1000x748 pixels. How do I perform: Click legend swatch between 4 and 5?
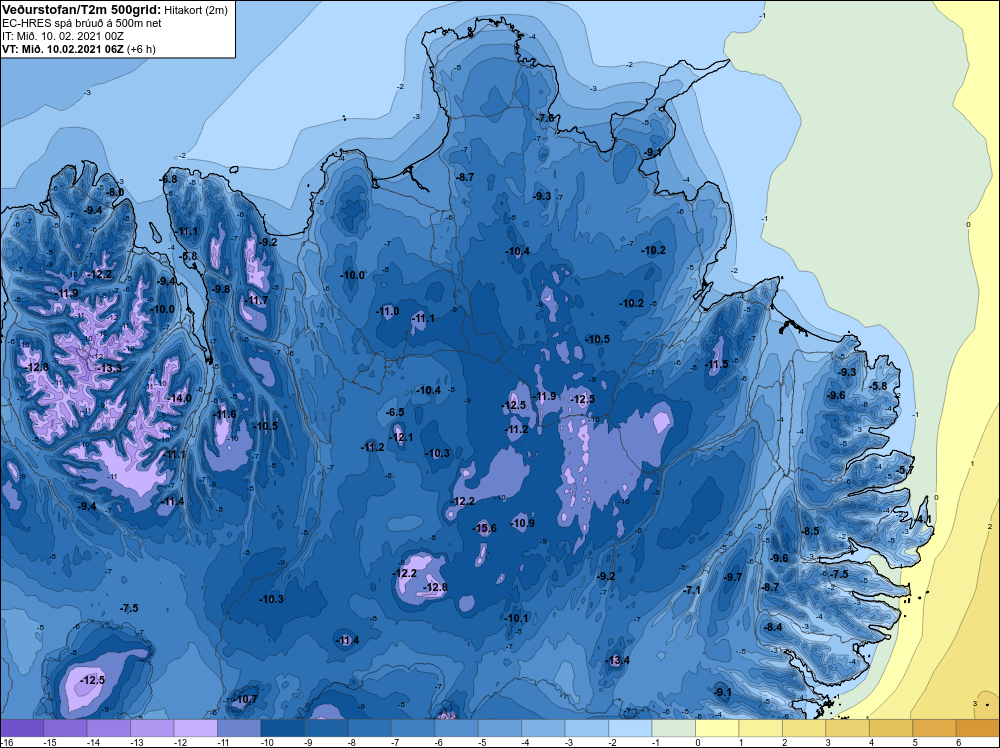[890, 728]
